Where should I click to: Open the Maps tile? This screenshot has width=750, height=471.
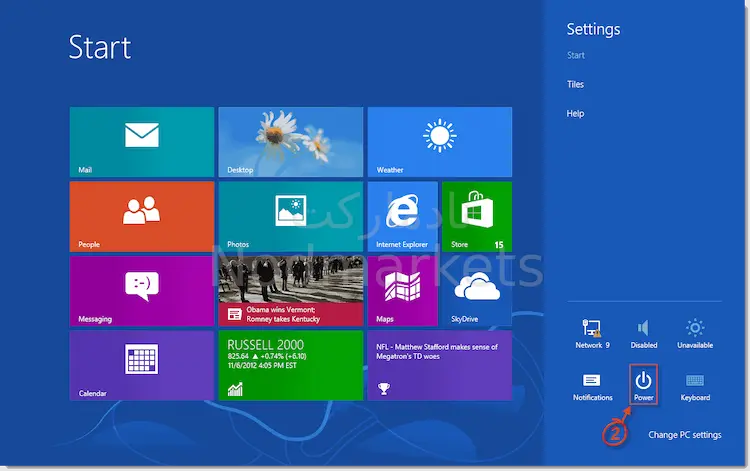402,290
